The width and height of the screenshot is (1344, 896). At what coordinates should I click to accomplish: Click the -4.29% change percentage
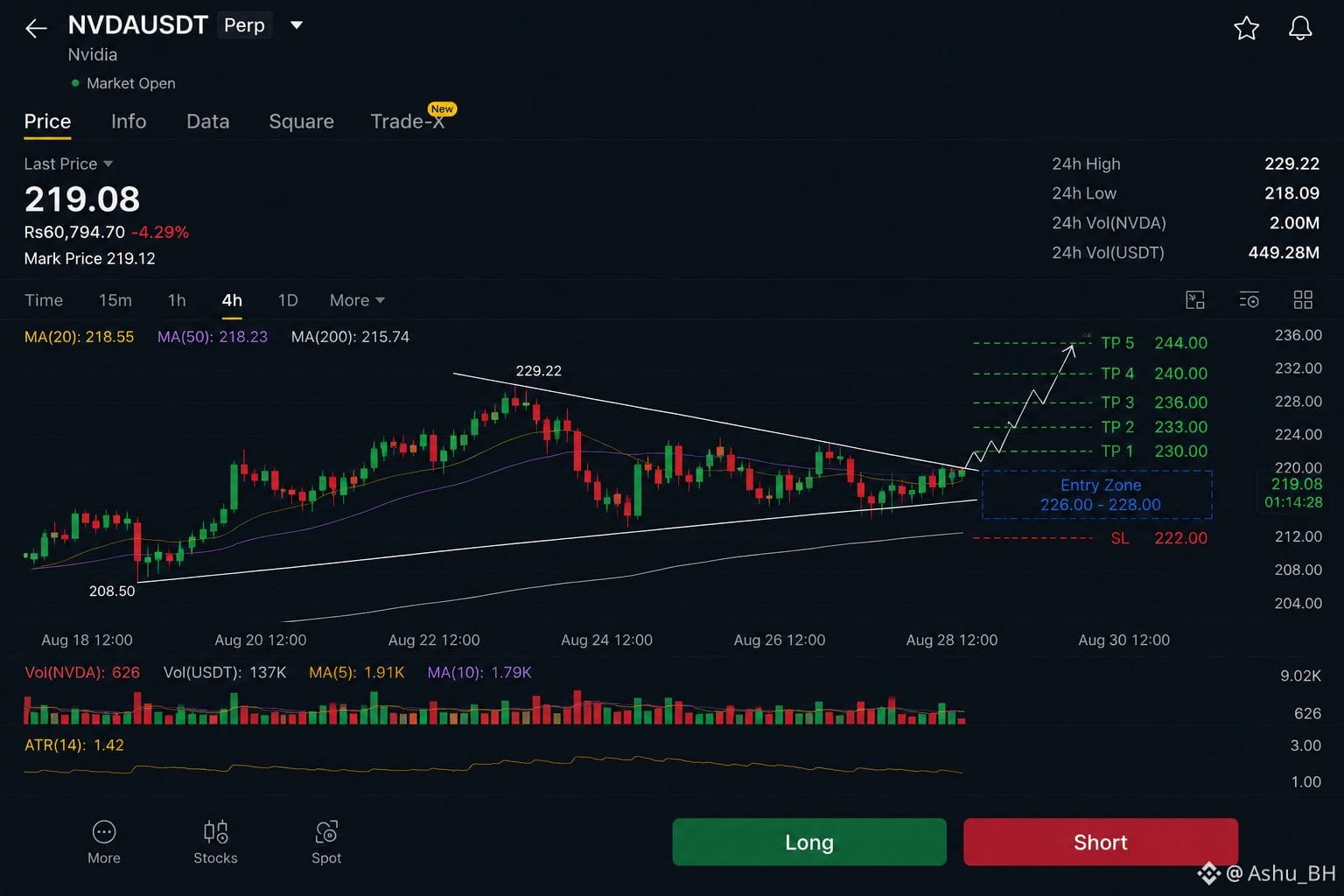(160, 233)
